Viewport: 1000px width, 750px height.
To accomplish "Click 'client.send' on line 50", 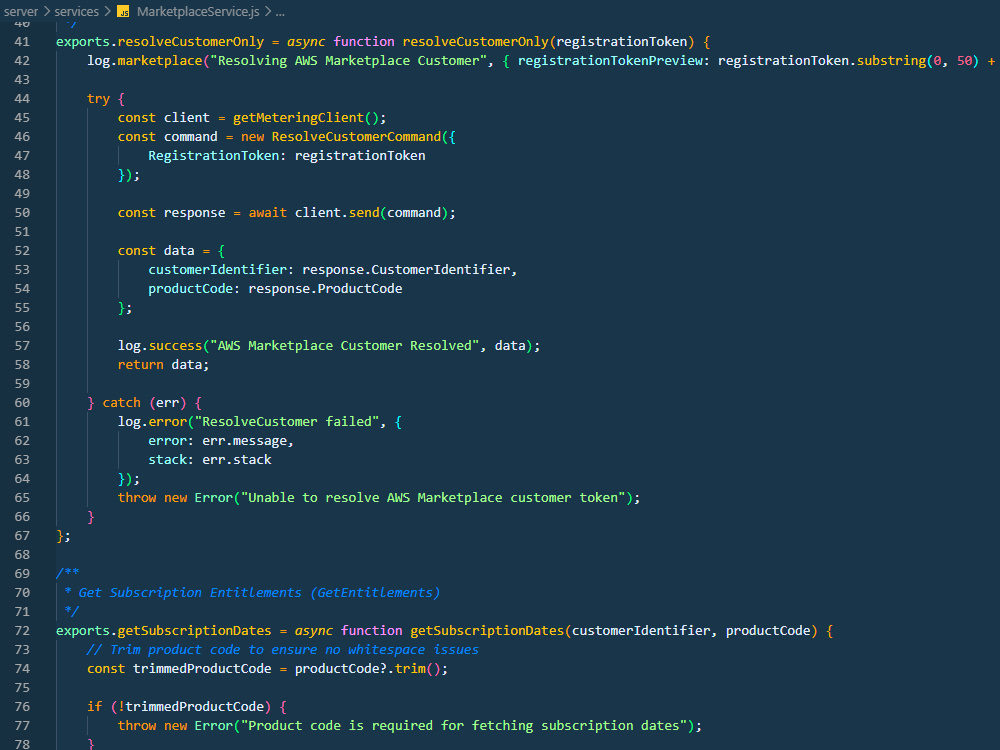I will pyautogui.click(x=337, y=213).
